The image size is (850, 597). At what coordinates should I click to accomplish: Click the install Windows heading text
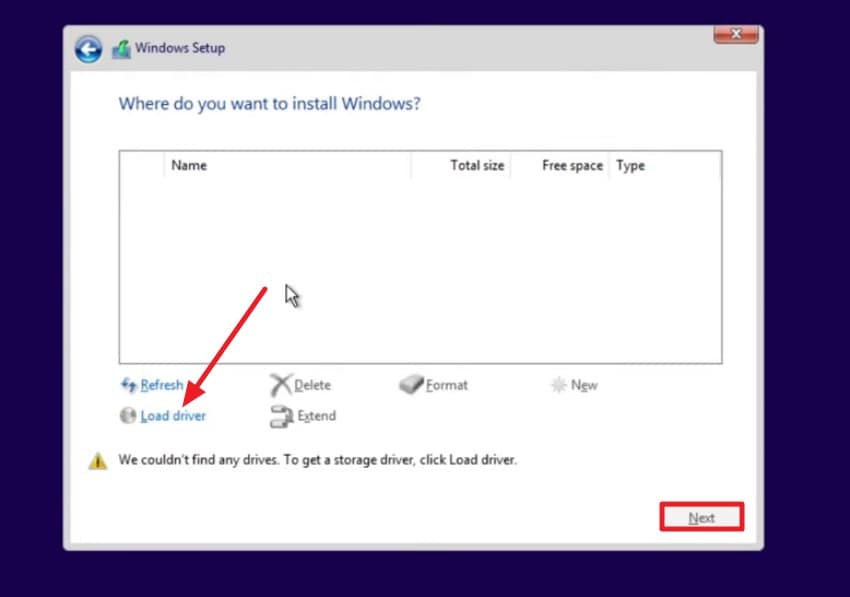pyautogui.click(x=268, y=103)
